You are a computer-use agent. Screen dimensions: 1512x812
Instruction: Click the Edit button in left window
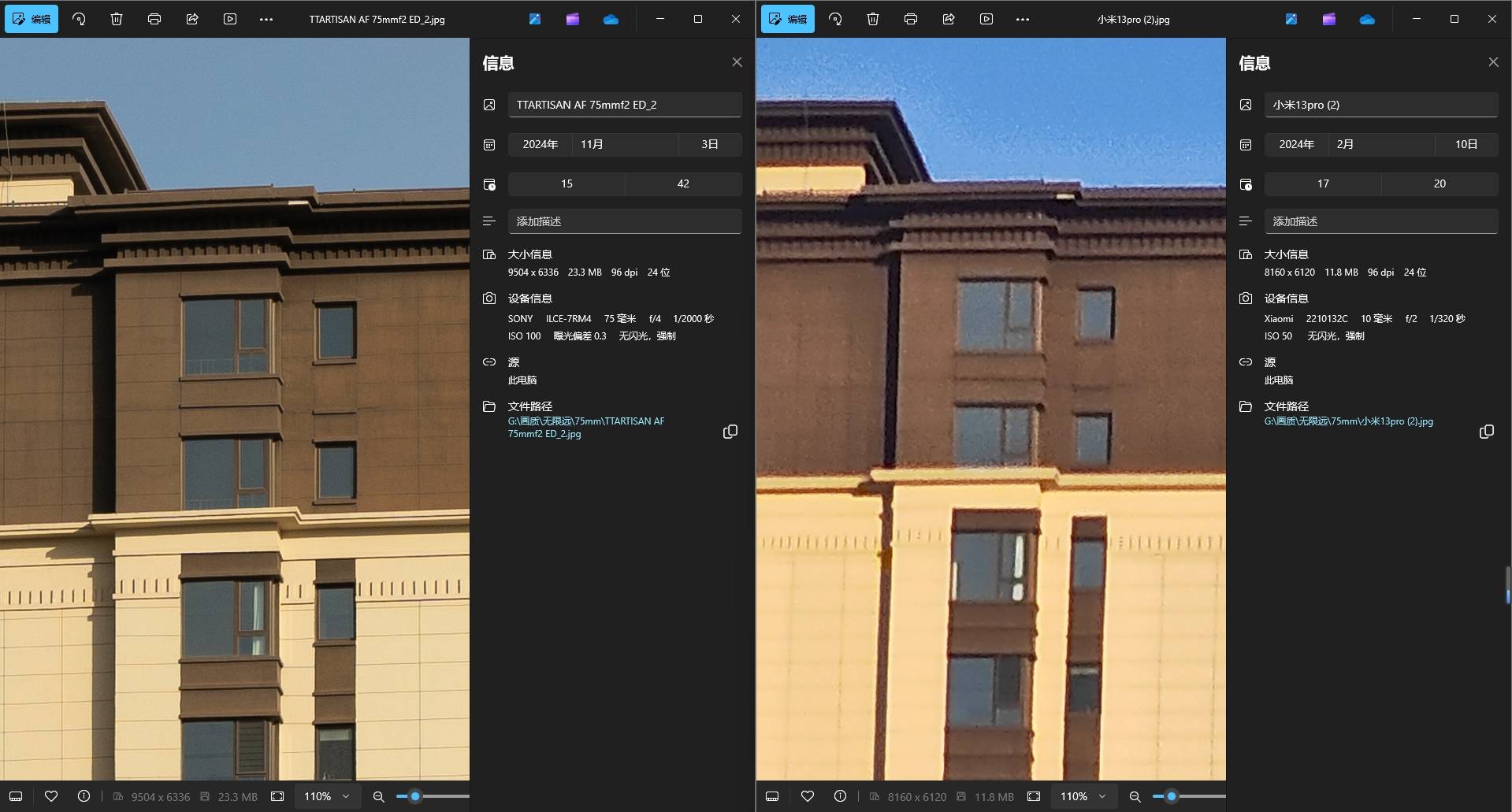[x=32, y=19]
